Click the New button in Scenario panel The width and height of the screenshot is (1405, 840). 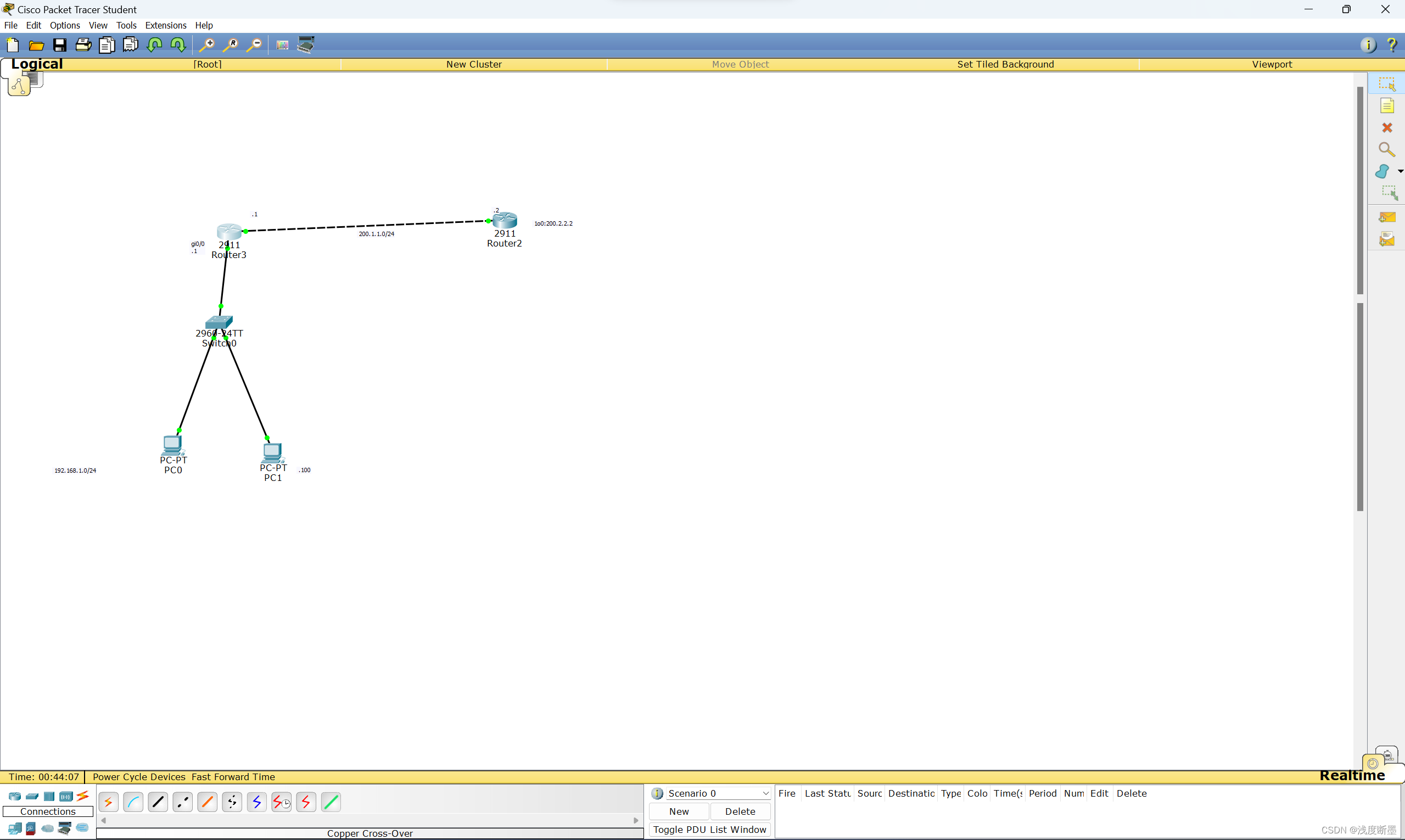point(679,811)
